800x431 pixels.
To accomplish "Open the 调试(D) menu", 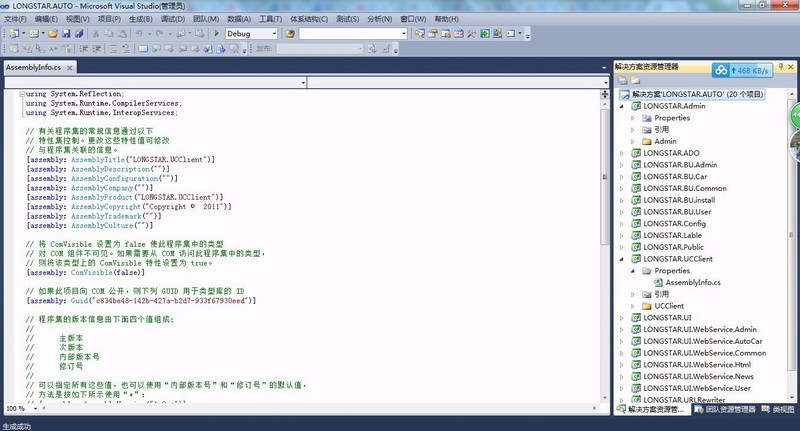I will [x=172, y=19].
